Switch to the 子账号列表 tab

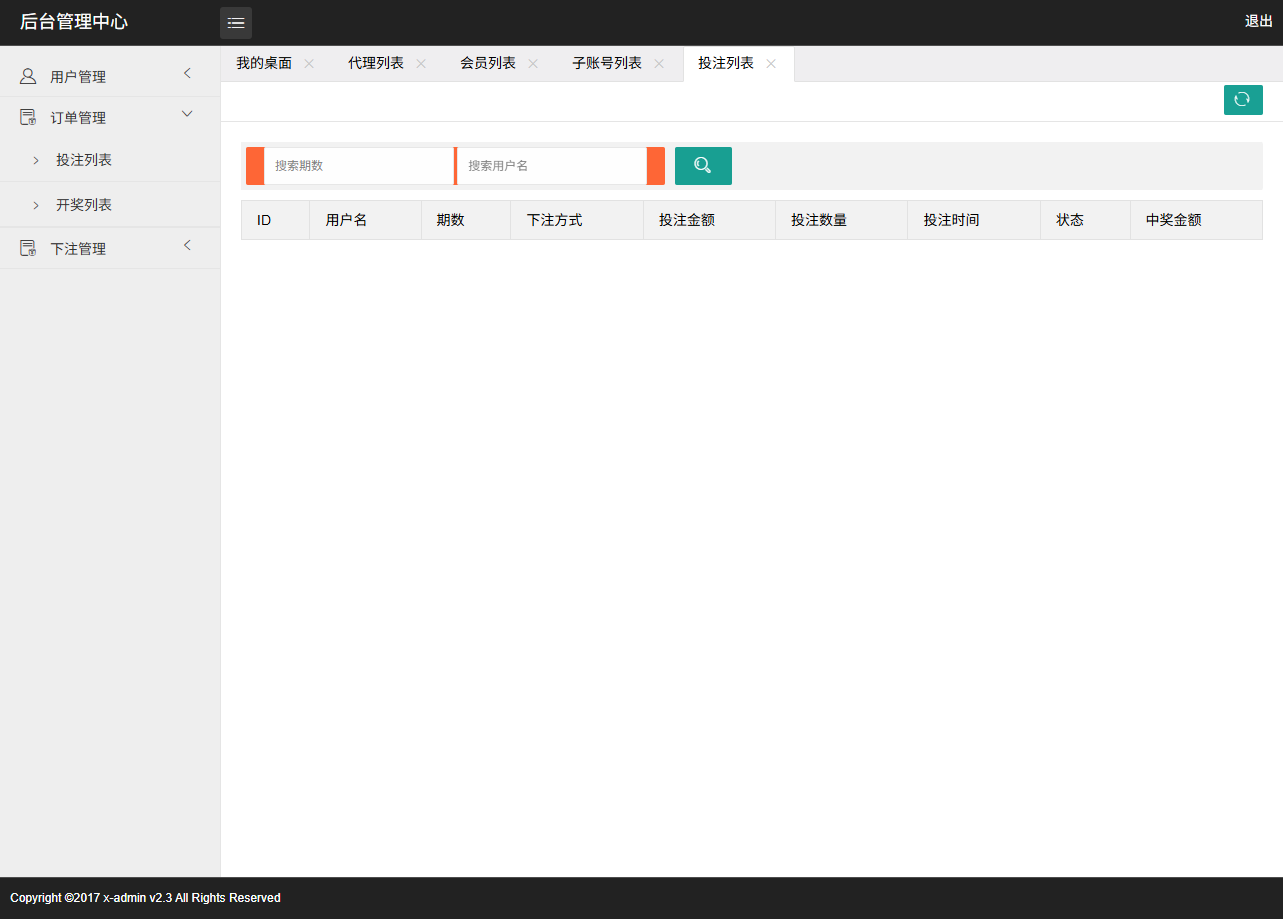[606, 64]
